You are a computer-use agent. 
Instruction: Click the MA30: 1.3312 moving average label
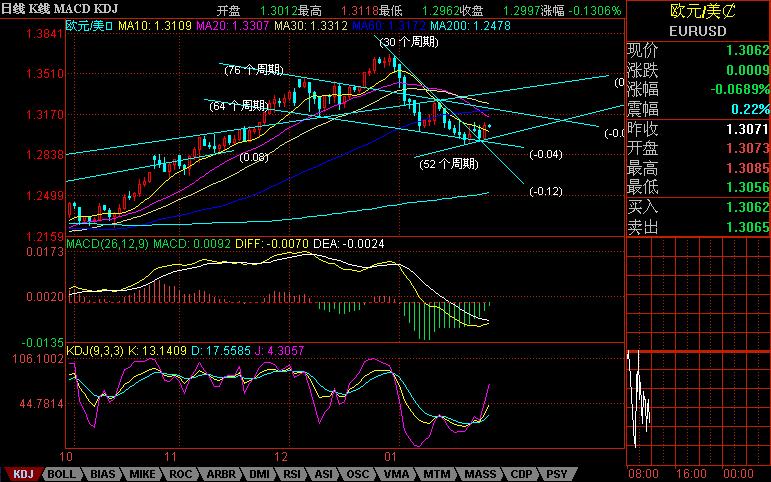[311, 26]
